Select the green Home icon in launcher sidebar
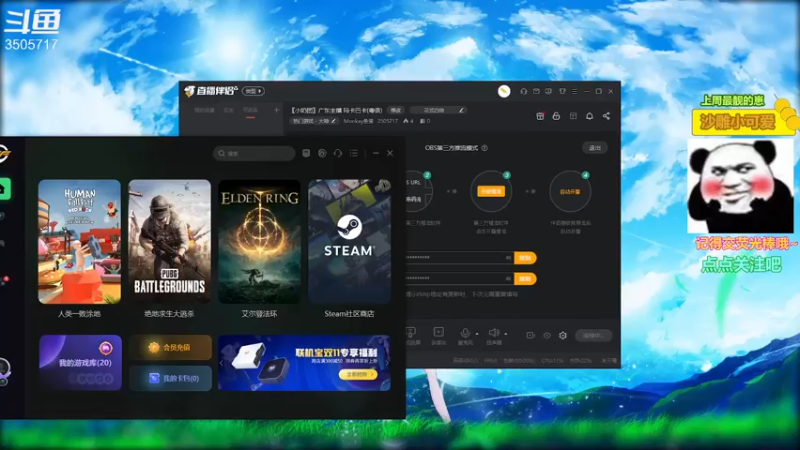This screenshot has width=800, height=450. 4,189
